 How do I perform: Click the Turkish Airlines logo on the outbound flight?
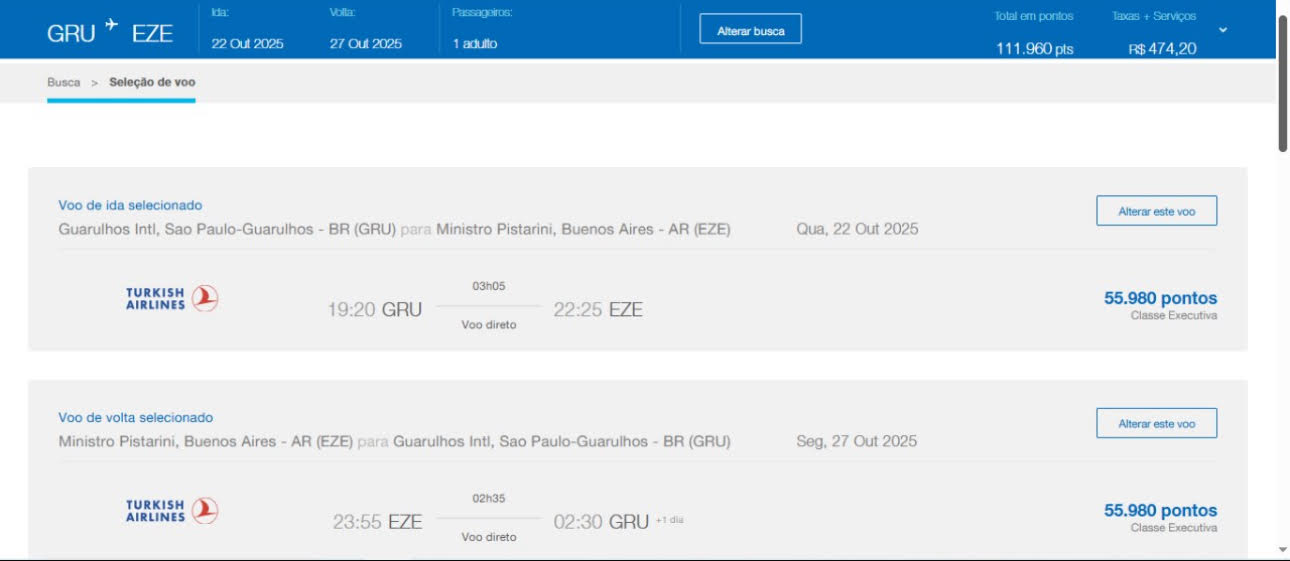[172, 298]
